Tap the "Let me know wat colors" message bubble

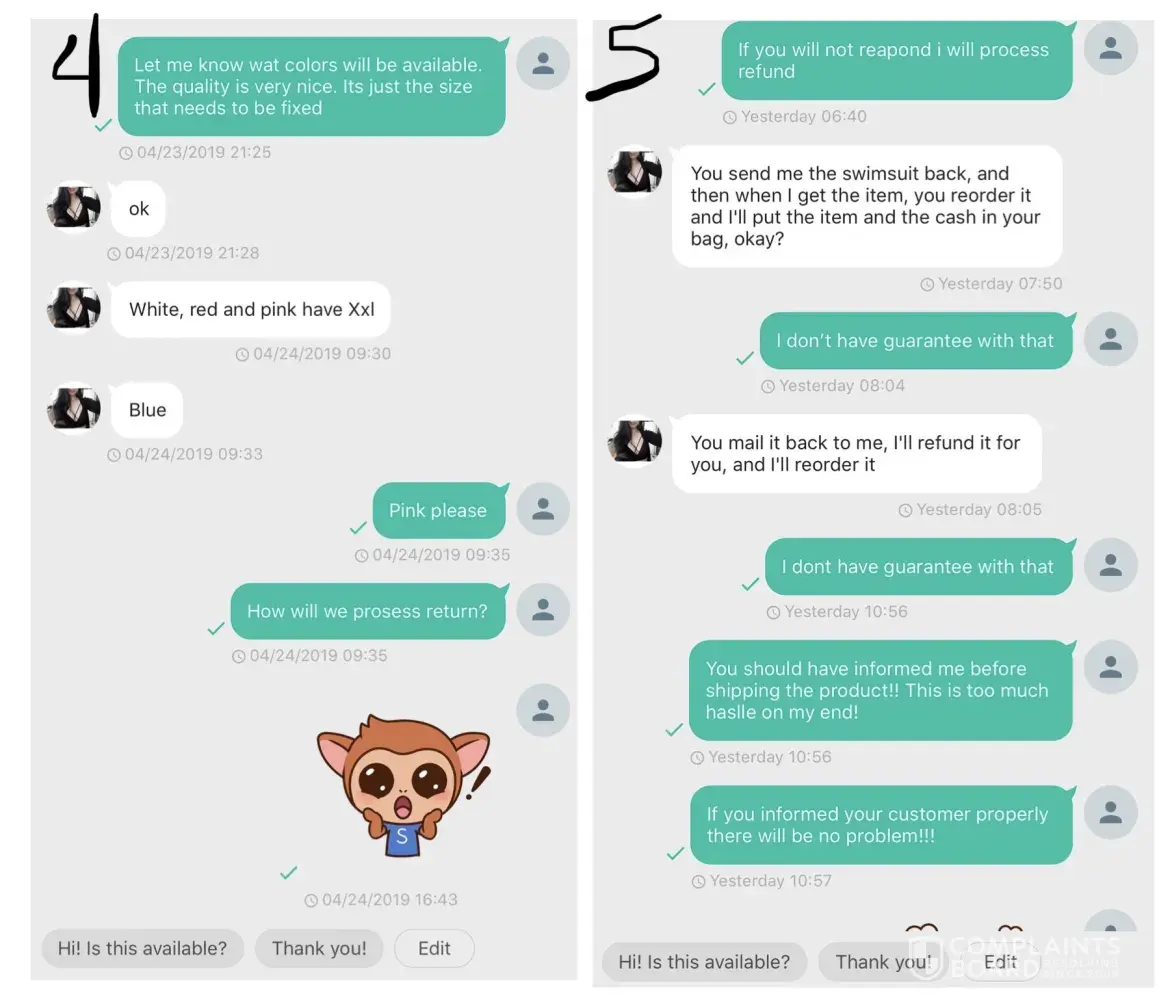click(311, 87)
